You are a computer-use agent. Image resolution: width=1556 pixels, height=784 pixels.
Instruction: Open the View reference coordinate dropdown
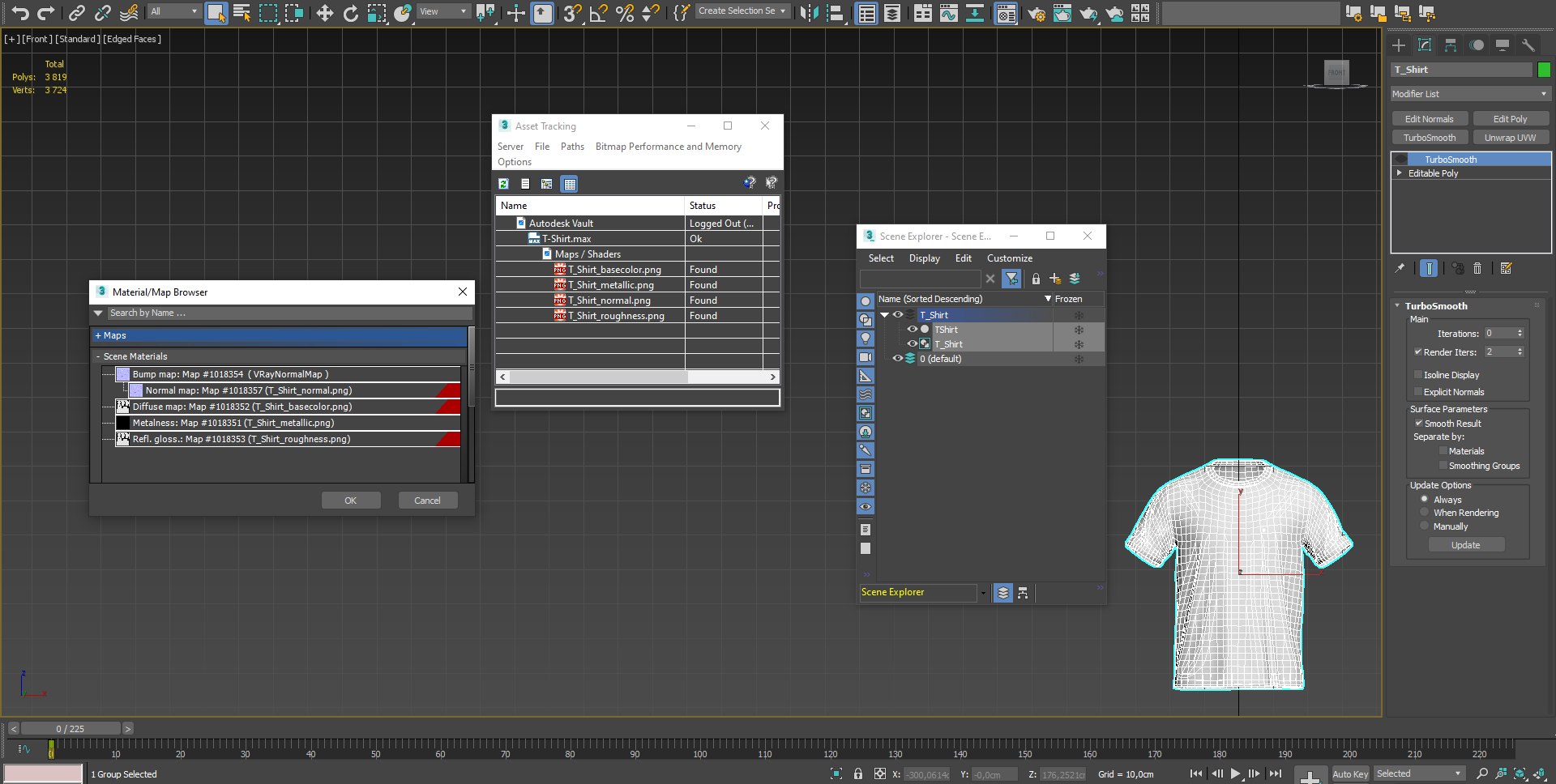tap(442, 11)
